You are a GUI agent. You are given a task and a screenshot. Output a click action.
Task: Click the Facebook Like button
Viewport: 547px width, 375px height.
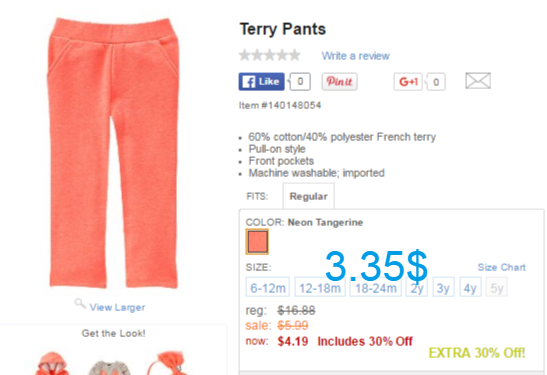click(x=262, y=82)
